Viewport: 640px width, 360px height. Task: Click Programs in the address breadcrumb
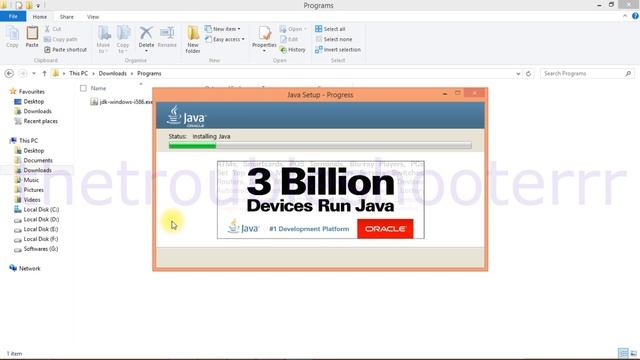click(149, 73)
